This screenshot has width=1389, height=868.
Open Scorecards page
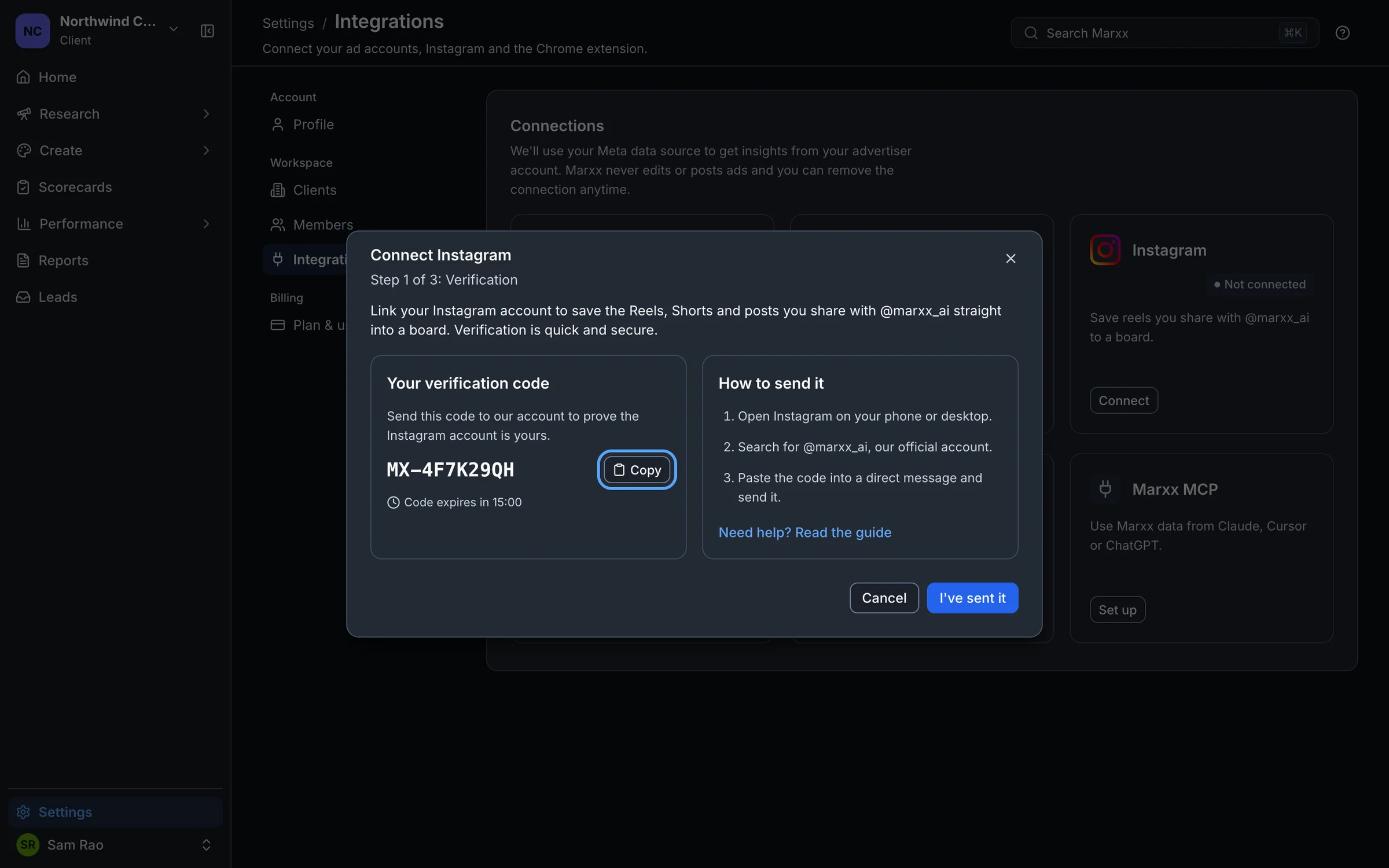115,187
